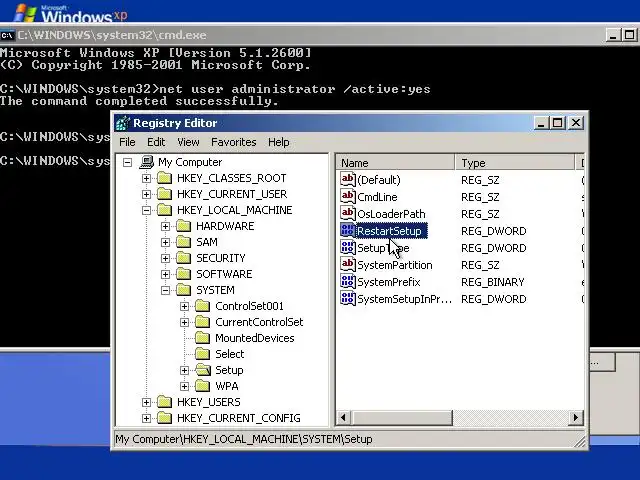Click the Registry Editor title bar icon
This screenshot has width=640, height=480.
pos(122,123)
